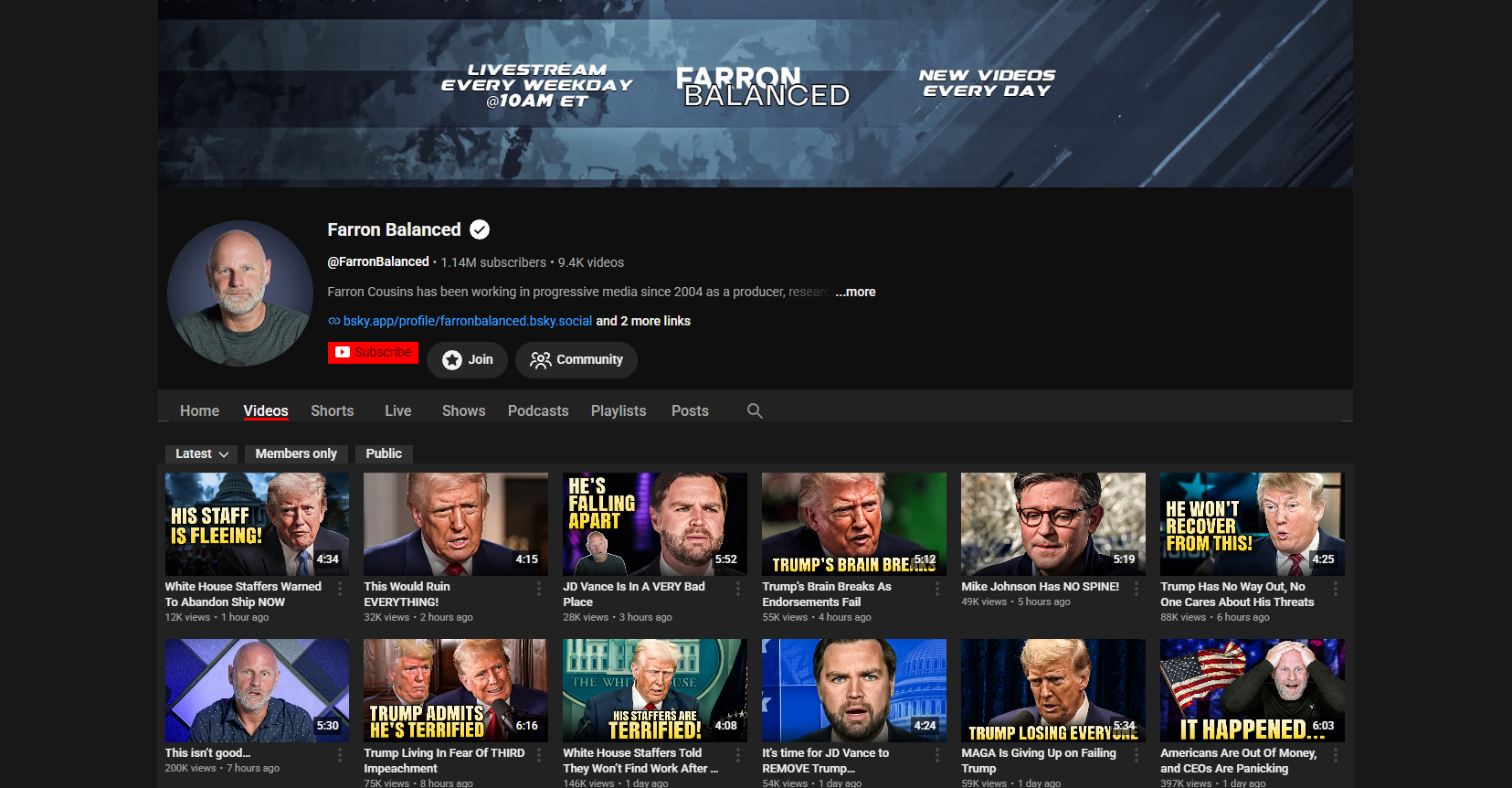
Task: Play the JD Vance 4:24 thumbnail
Action: [854, 690]
